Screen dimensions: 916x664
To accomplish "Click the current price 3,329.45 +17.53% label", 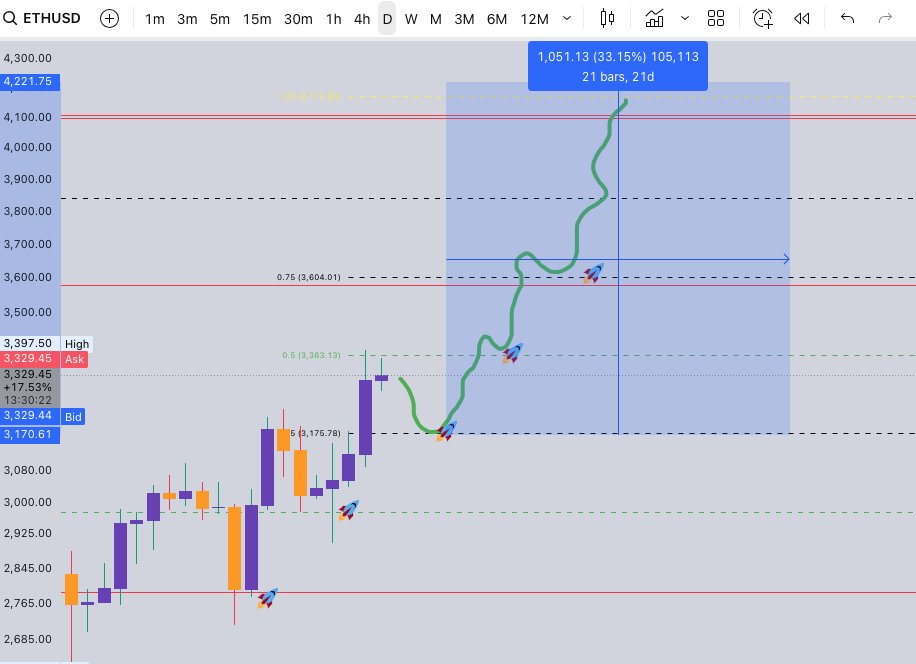I will pyautogui.click(x=30, y=387).
